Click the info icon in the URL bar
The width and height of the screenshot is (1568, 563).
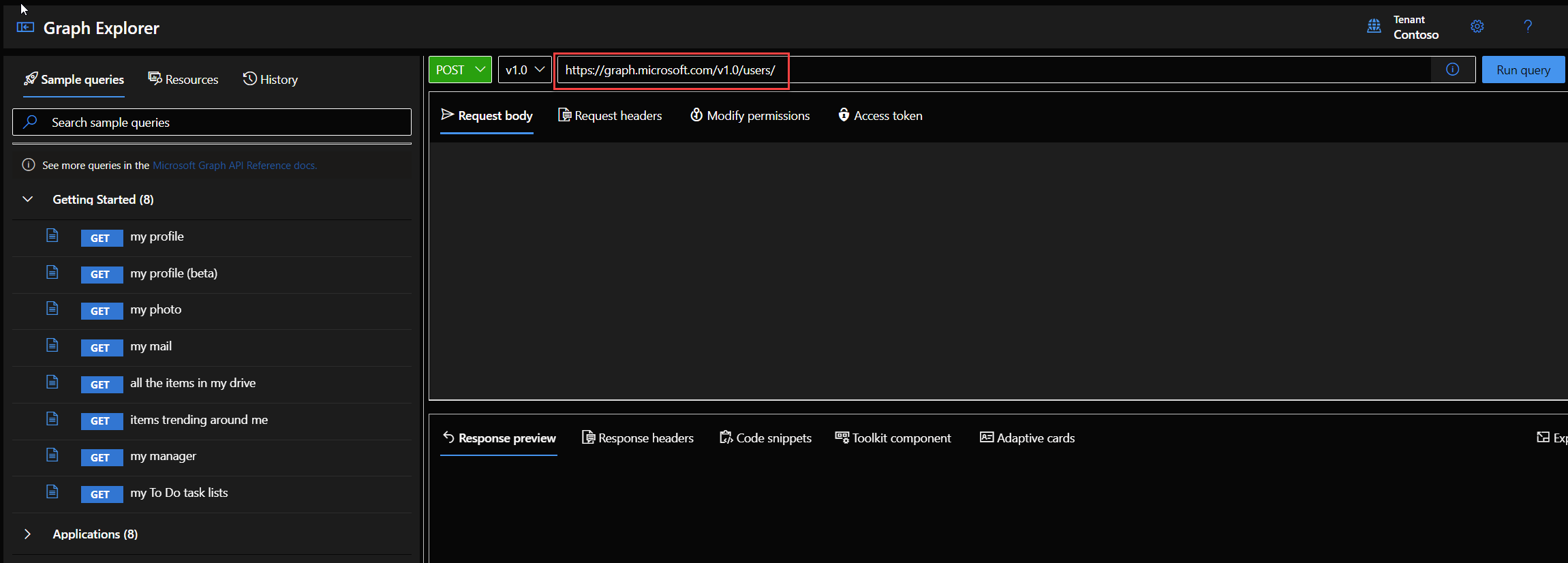tap(1452, 70)
